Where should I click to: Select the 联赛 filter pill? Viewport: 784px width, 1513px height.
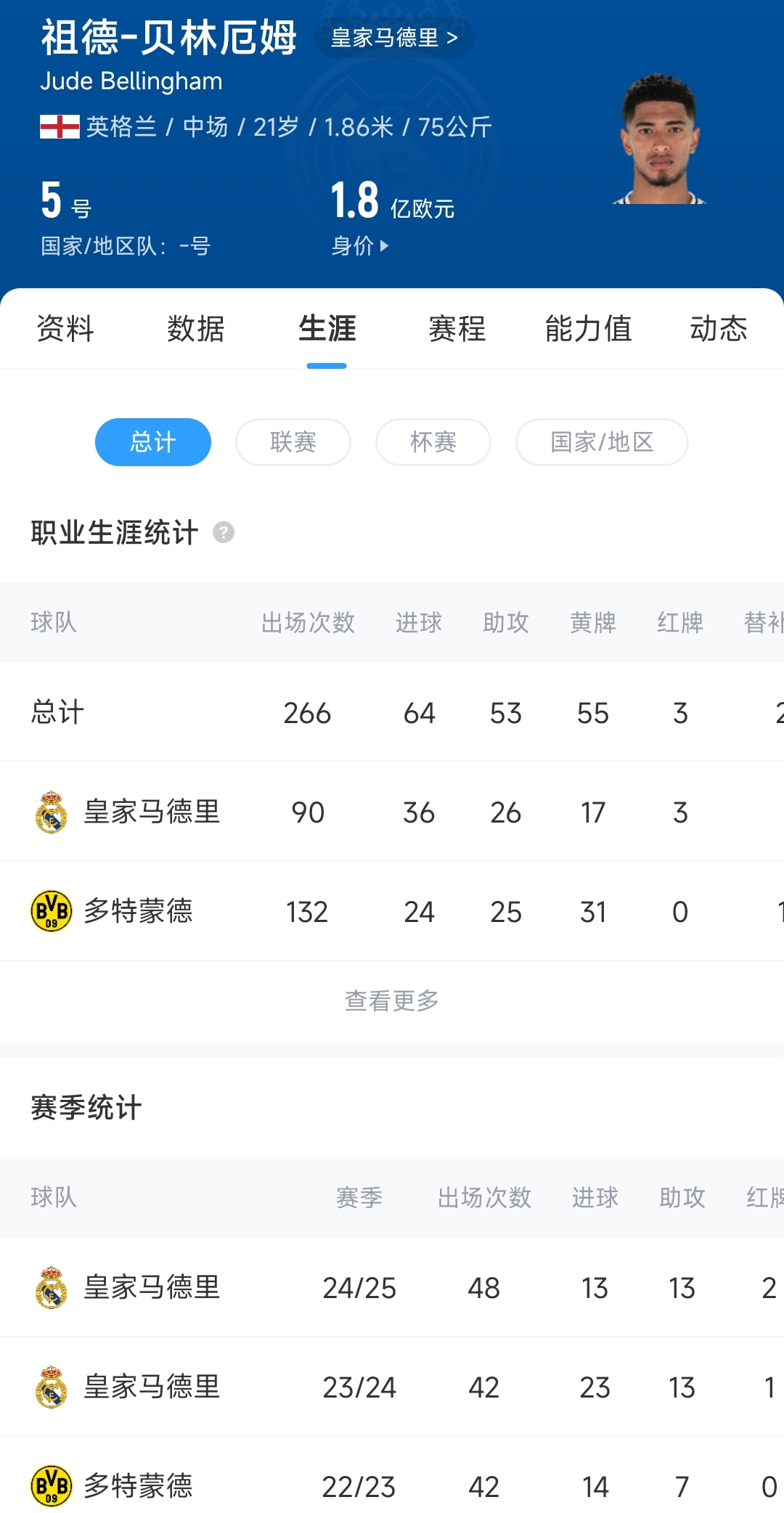pos(293,442)
